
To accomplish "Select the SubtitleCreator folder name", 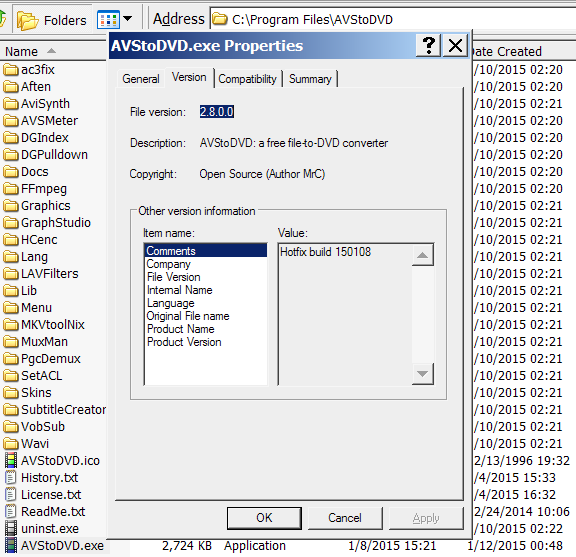I will 63,409.
